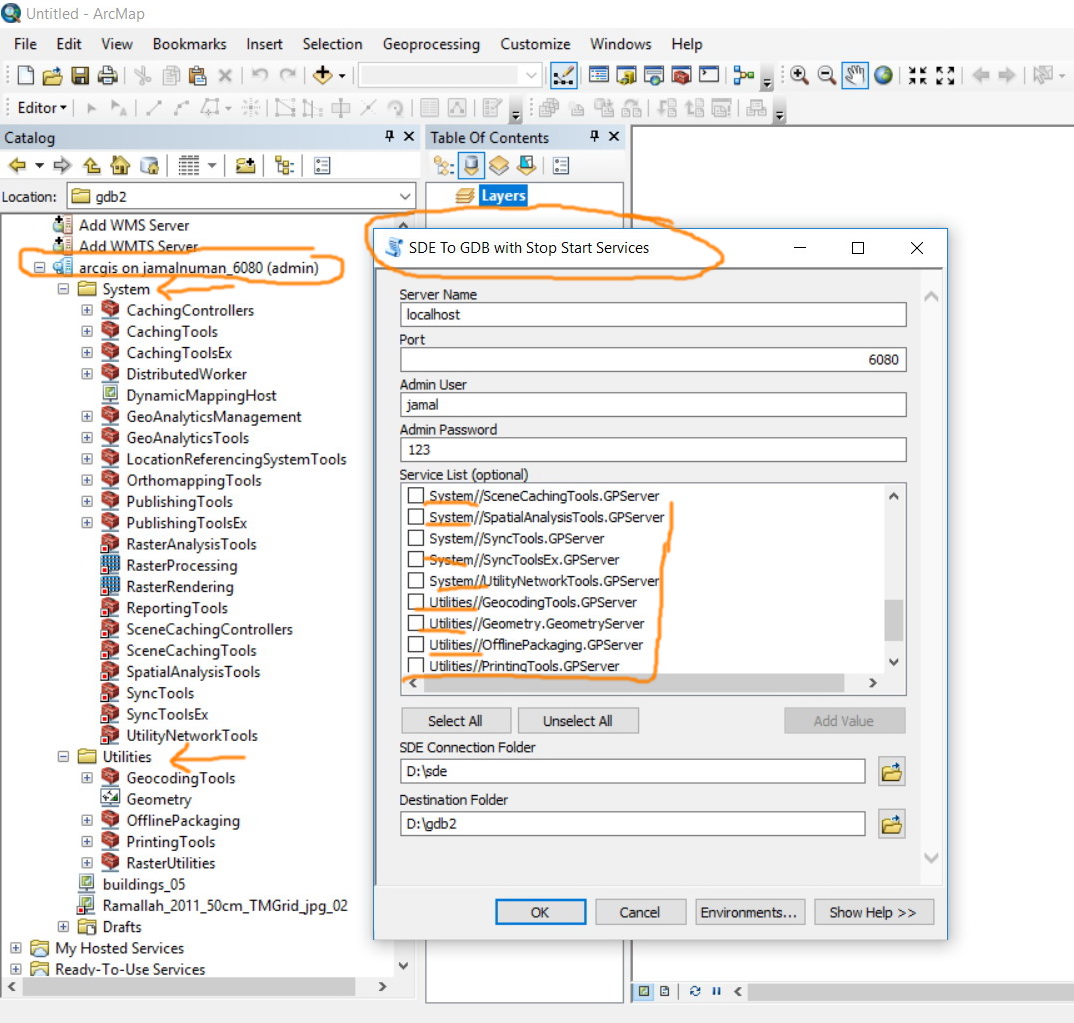Check System//UtilityNetworkTools.GPServer in the service list
This screenshot has width=1074, height=1023.
[x=415, y=580]
